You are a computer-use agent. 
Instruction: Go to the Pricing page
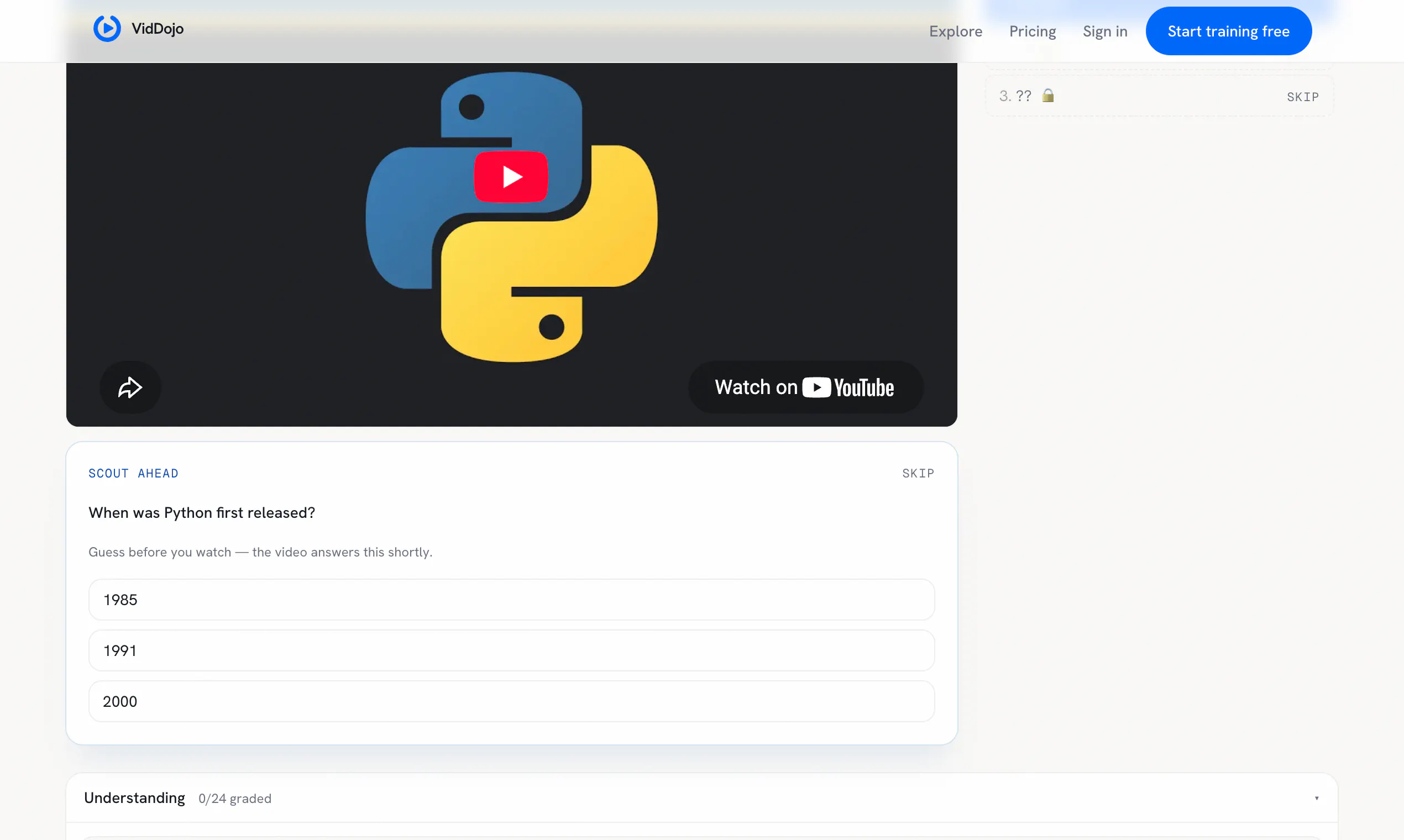coord(1033,31)
